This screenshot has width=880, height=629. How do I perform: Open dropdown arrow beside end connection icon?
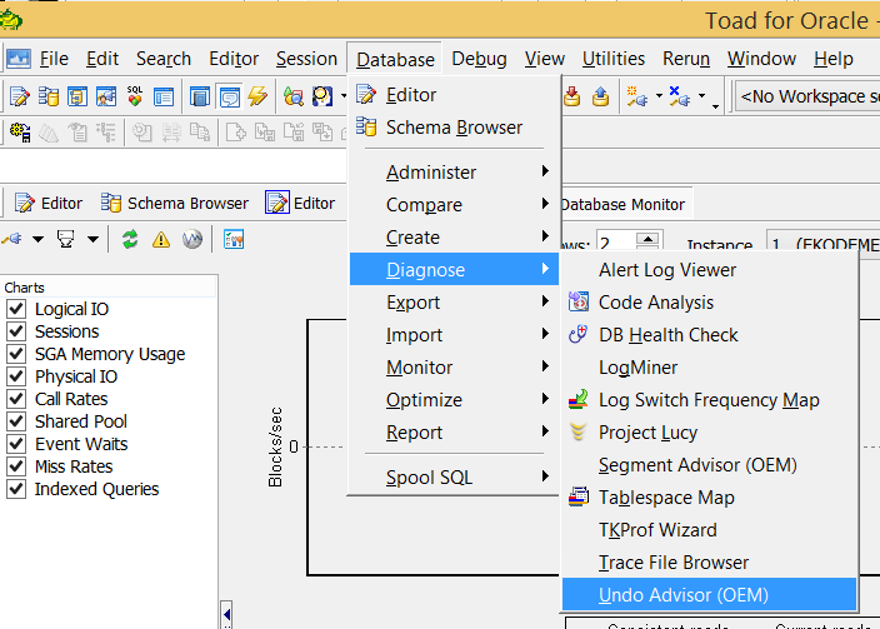(x=702, y=97)
